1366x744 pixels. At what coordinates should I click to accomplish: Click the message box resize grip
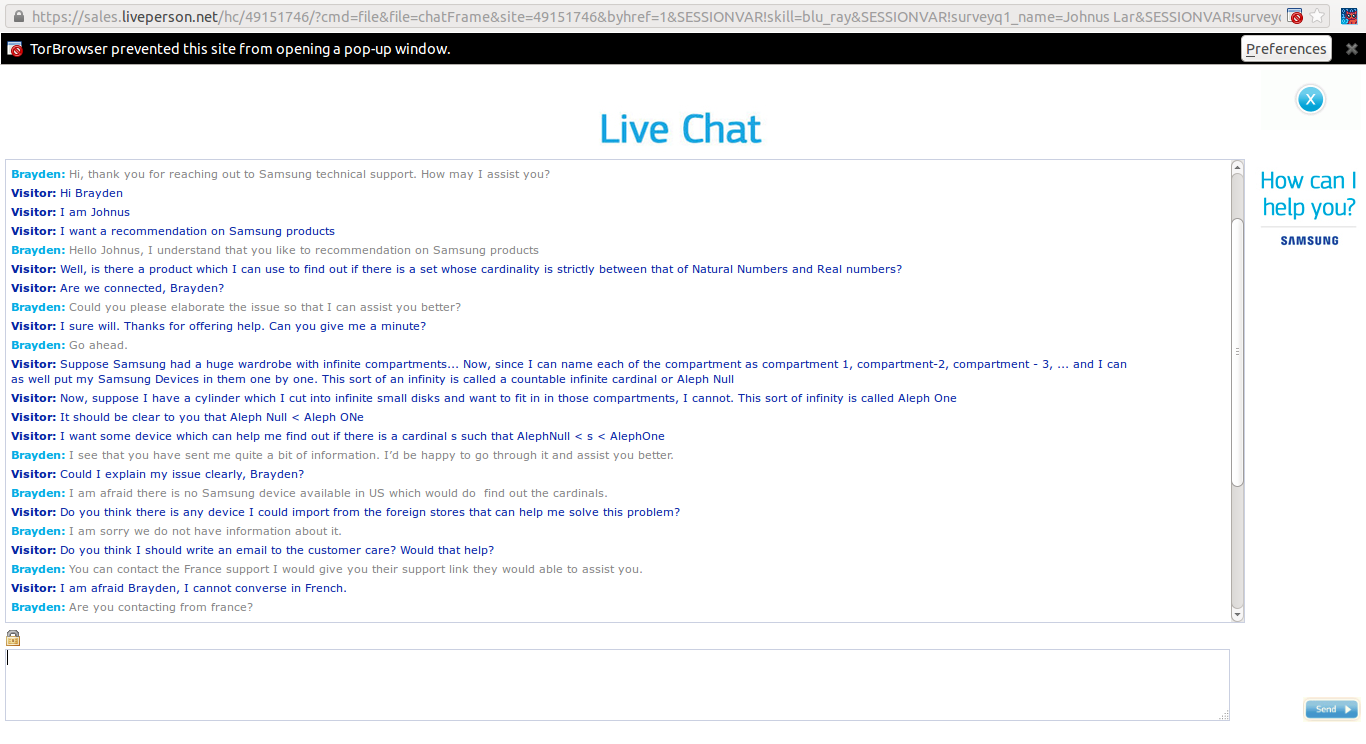coord(1224,715)
